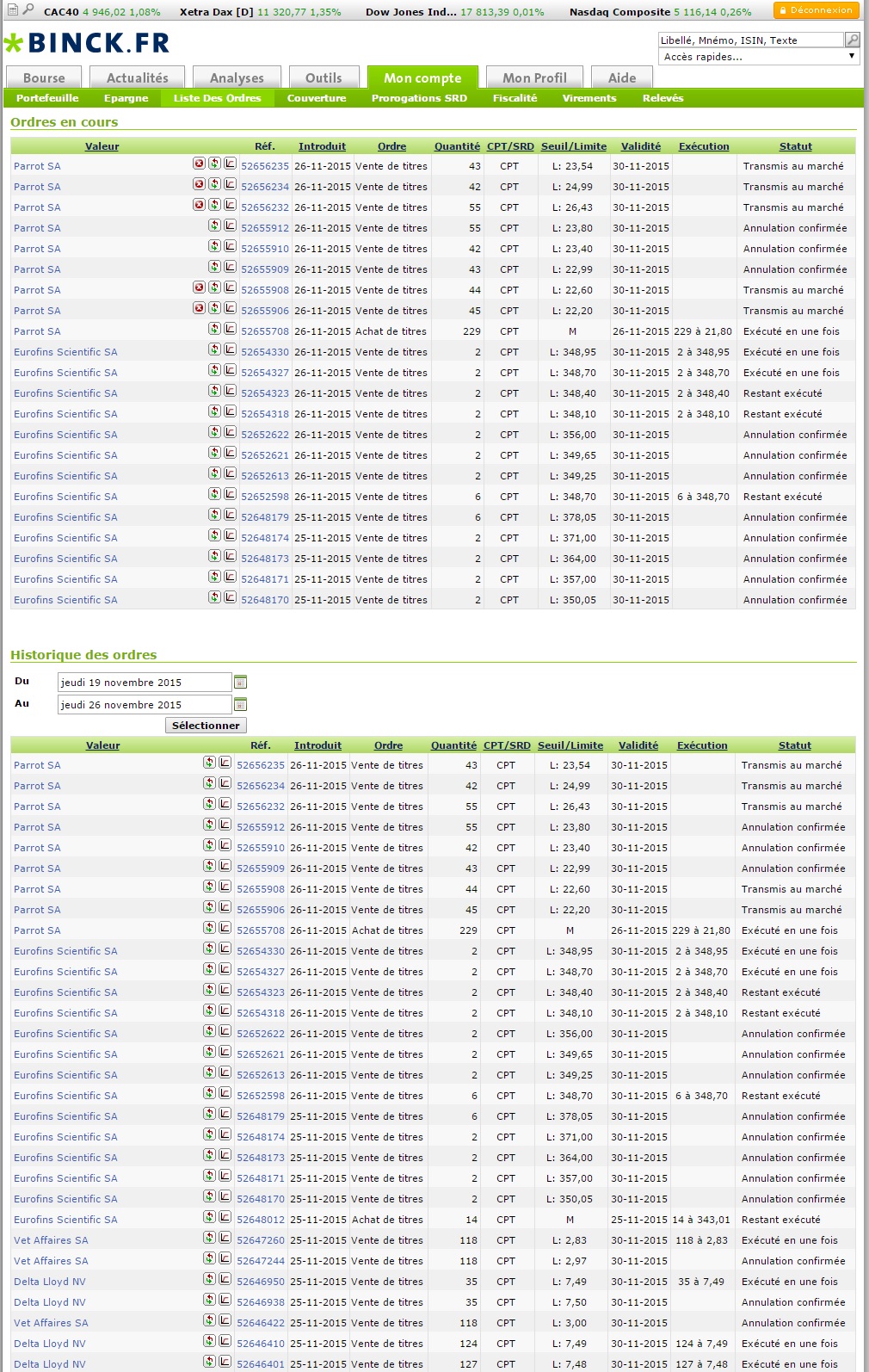The image size is (869, 1372).
Task: Open the Fiscalité submenu item
Action: tap(515, 98)
